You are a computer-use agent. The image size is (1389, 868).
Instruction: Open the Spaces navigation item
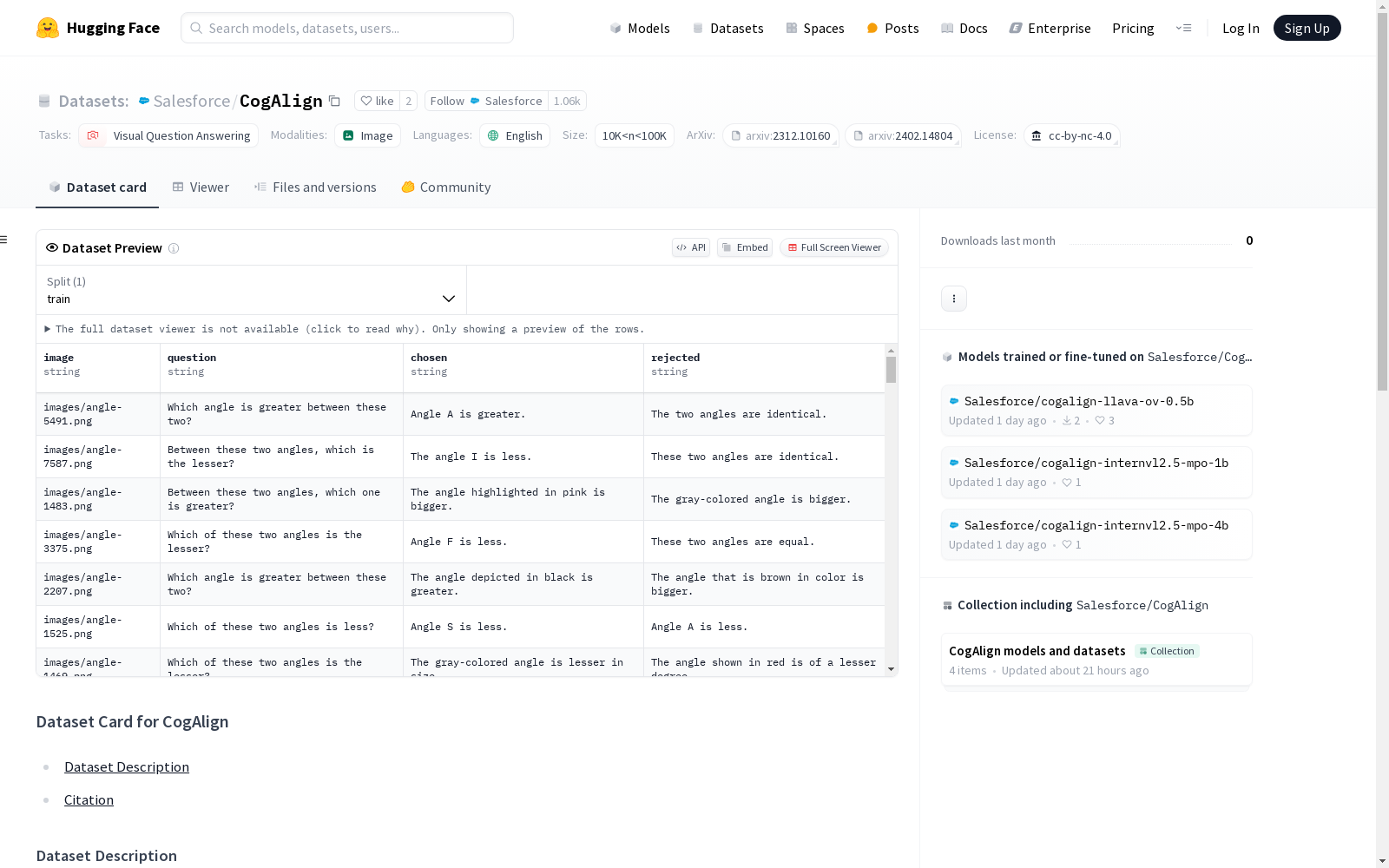coord(815,28)
